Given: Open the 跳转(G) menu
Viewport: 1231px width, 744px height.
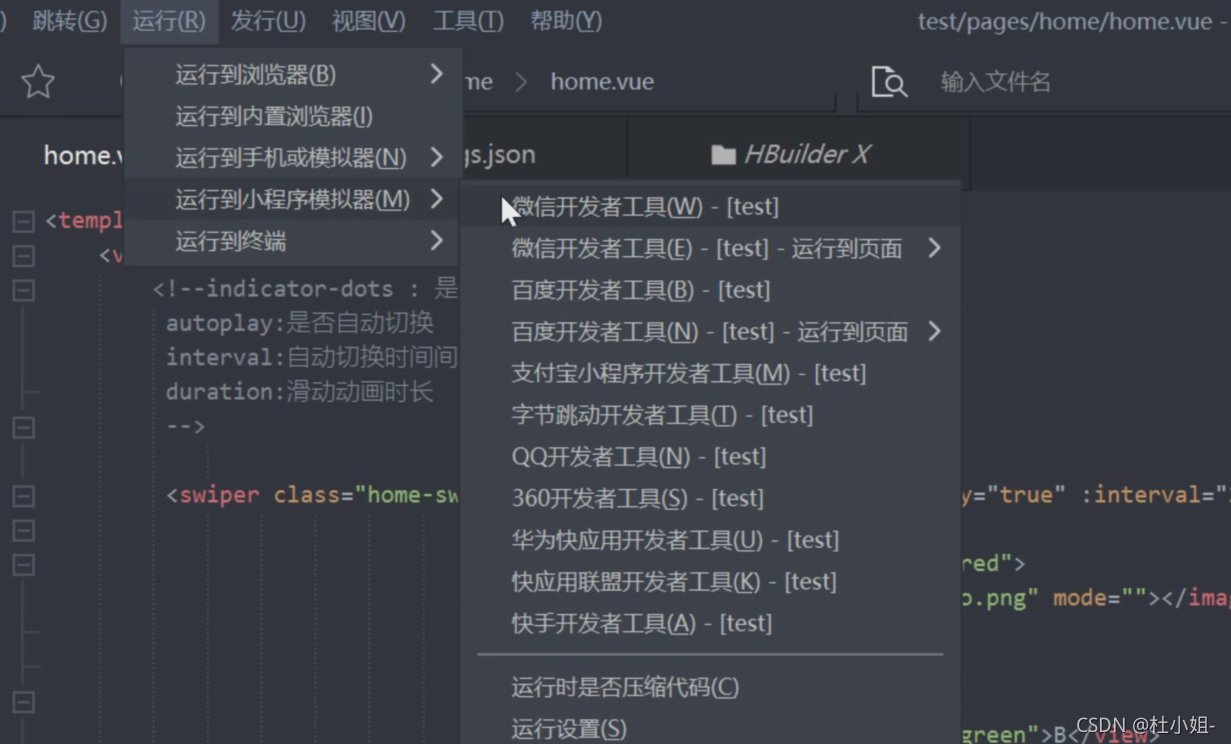Looking at the screenshot, I should (x=69, y=20).
